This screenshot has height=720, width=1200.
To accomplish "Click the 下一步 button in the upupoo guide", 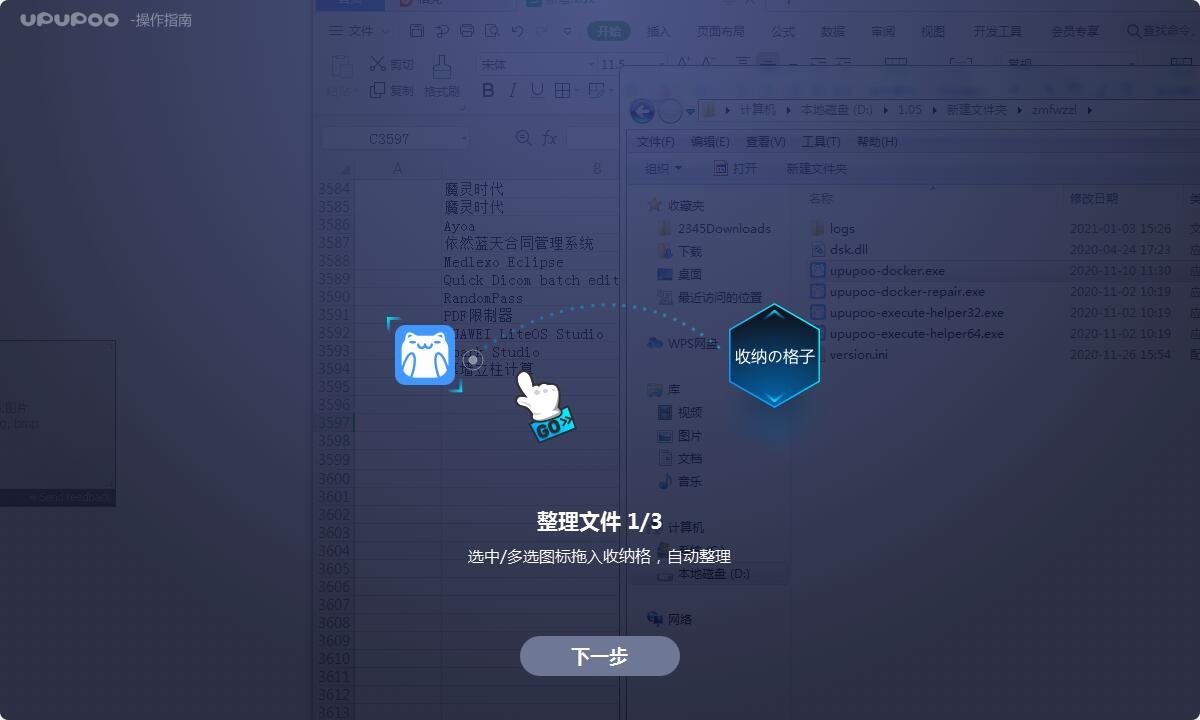I will (x=599, y=656).
